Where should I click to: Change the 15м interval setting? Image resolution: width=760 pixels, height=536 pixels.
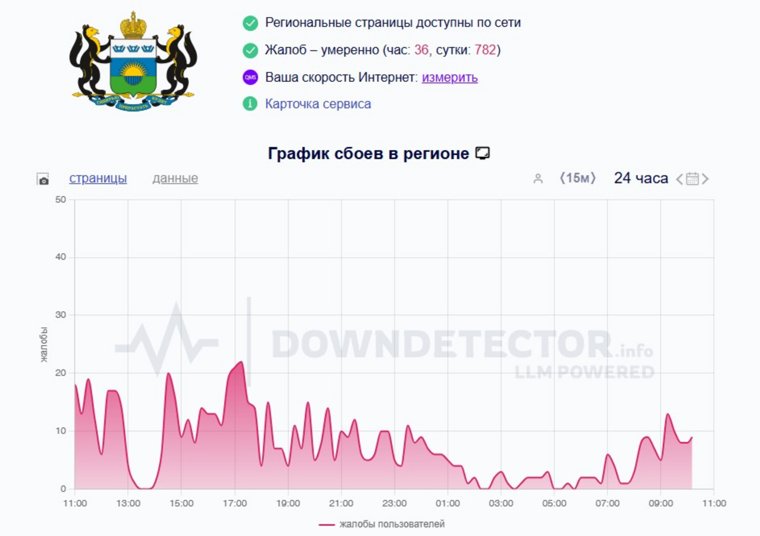click(x=577, y=178)
